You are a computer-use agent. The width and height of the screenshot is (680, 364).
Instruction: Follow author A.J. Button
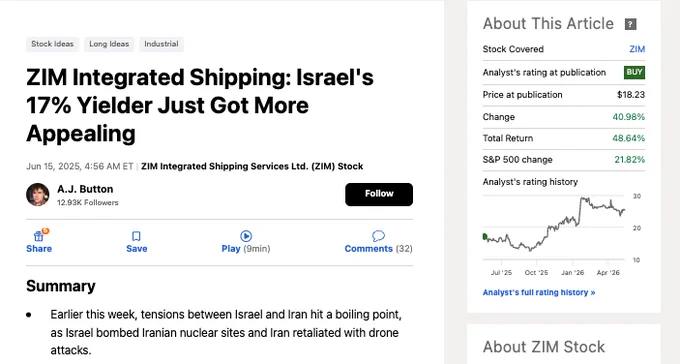(x=379, y=194)
